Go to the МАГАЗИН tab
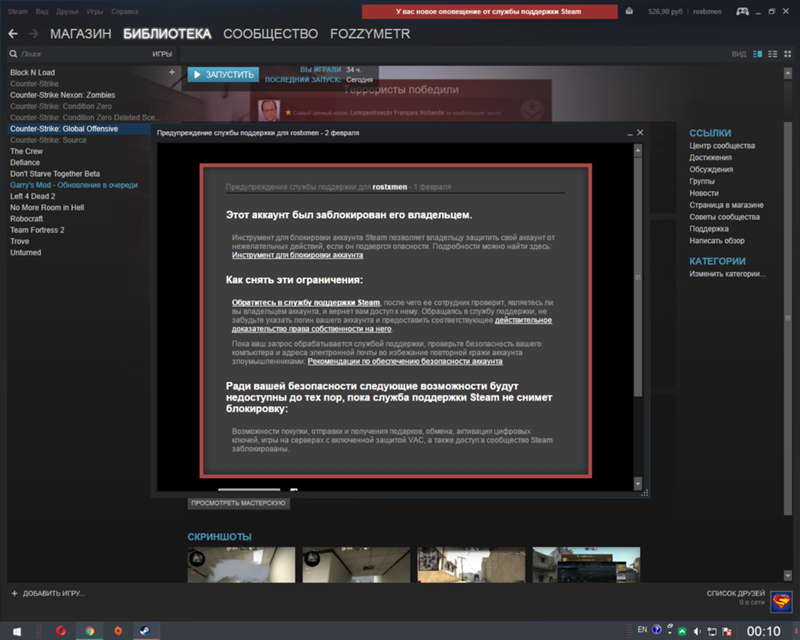This screenshot has width=800, height=640. point(80,34)
